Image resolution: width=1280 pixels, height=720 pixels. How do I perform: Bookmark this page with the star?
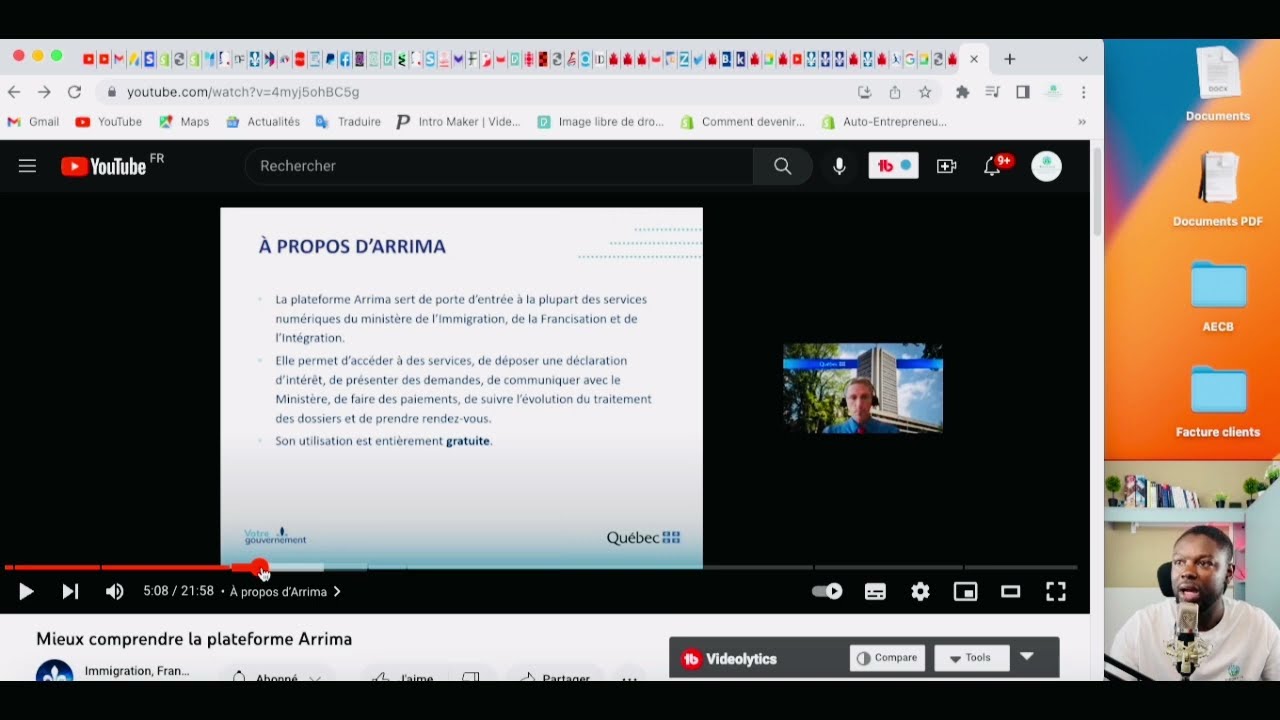(925, 92)
